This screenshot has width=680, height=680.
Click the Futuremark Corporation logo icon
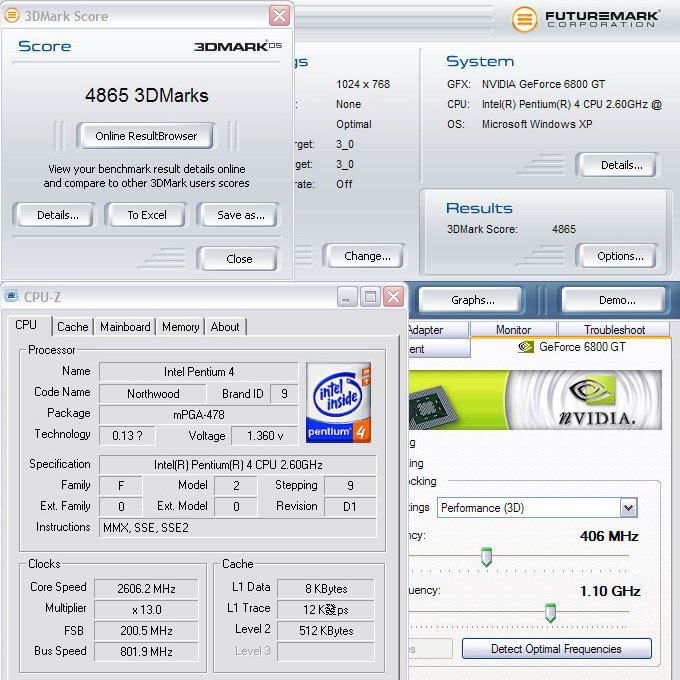tap(524, 19)
